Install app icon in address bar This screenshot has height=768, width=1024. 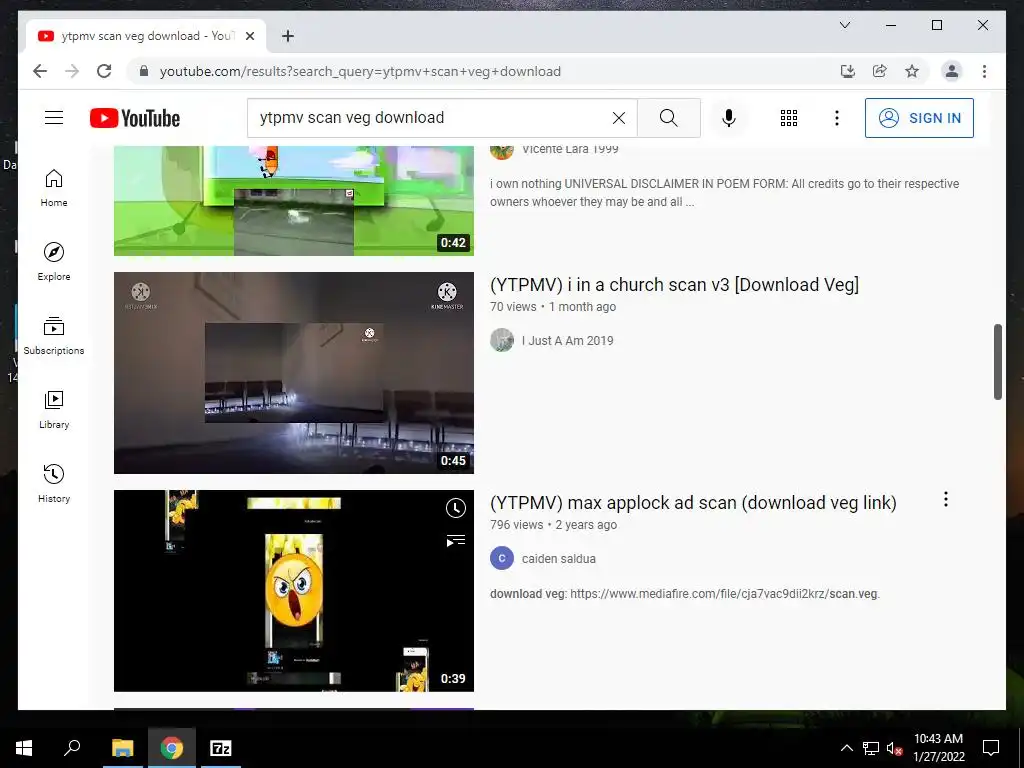click(848, 71)
